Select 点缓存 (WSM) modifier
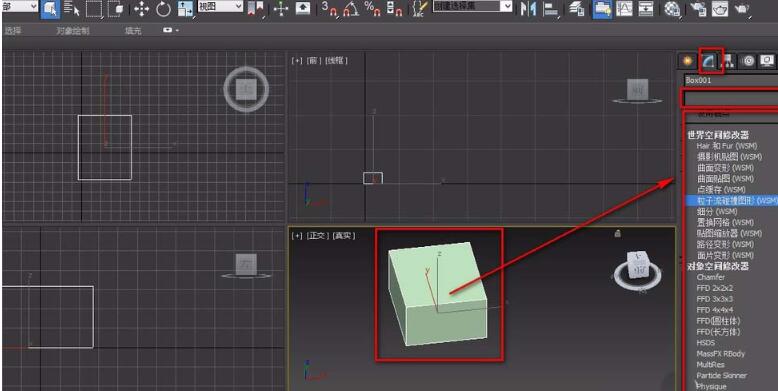The image size is (778, 391). click(x=721, y=190)
